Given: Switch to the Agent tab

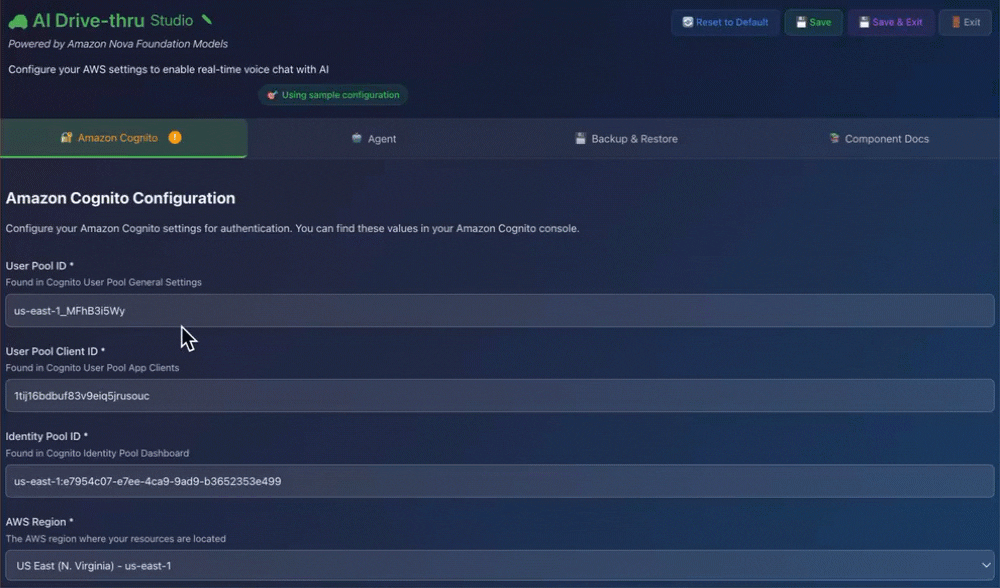Looking at the screenshot, I should pos(374,138).
